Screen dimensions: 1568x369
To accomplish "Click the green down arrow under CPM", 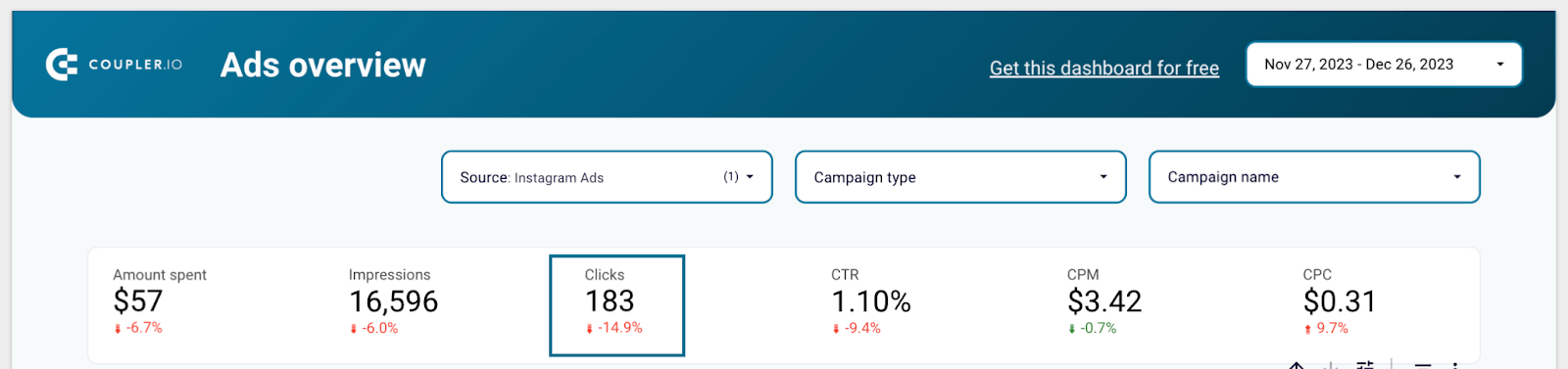I will coord(1072,329).
